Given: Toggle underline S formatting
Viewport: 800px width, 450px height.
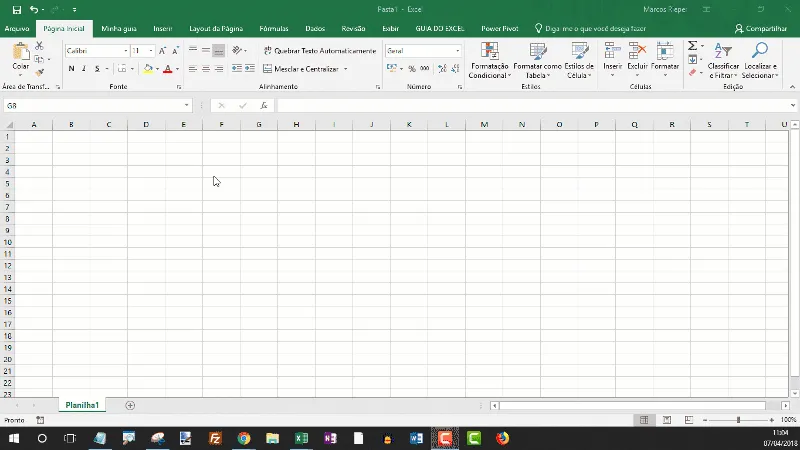Looking at the screenshot, I should 97,68.
